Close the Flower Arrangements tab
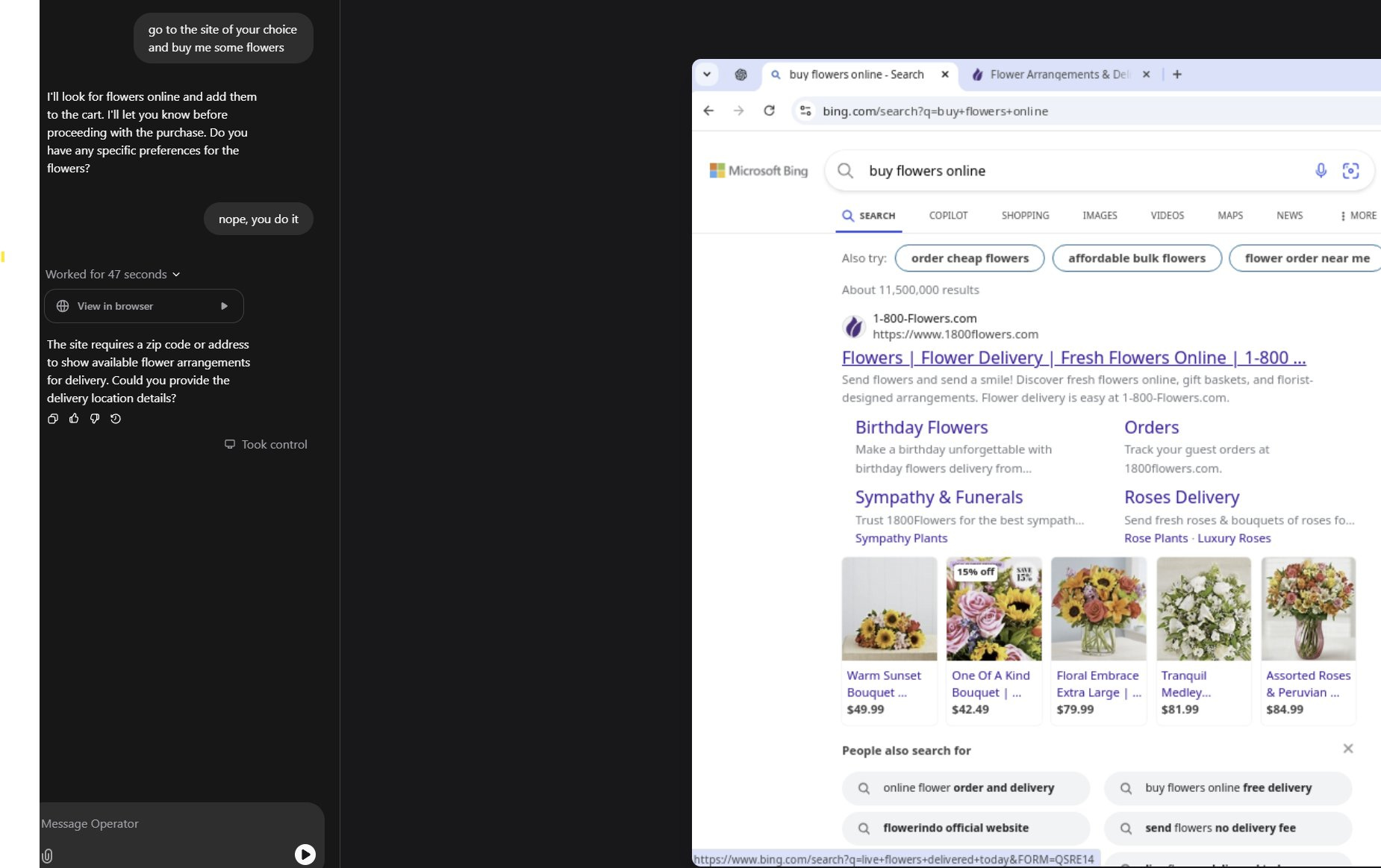The height and width of the screenshot is (868, 1381). click(1146, 74)
